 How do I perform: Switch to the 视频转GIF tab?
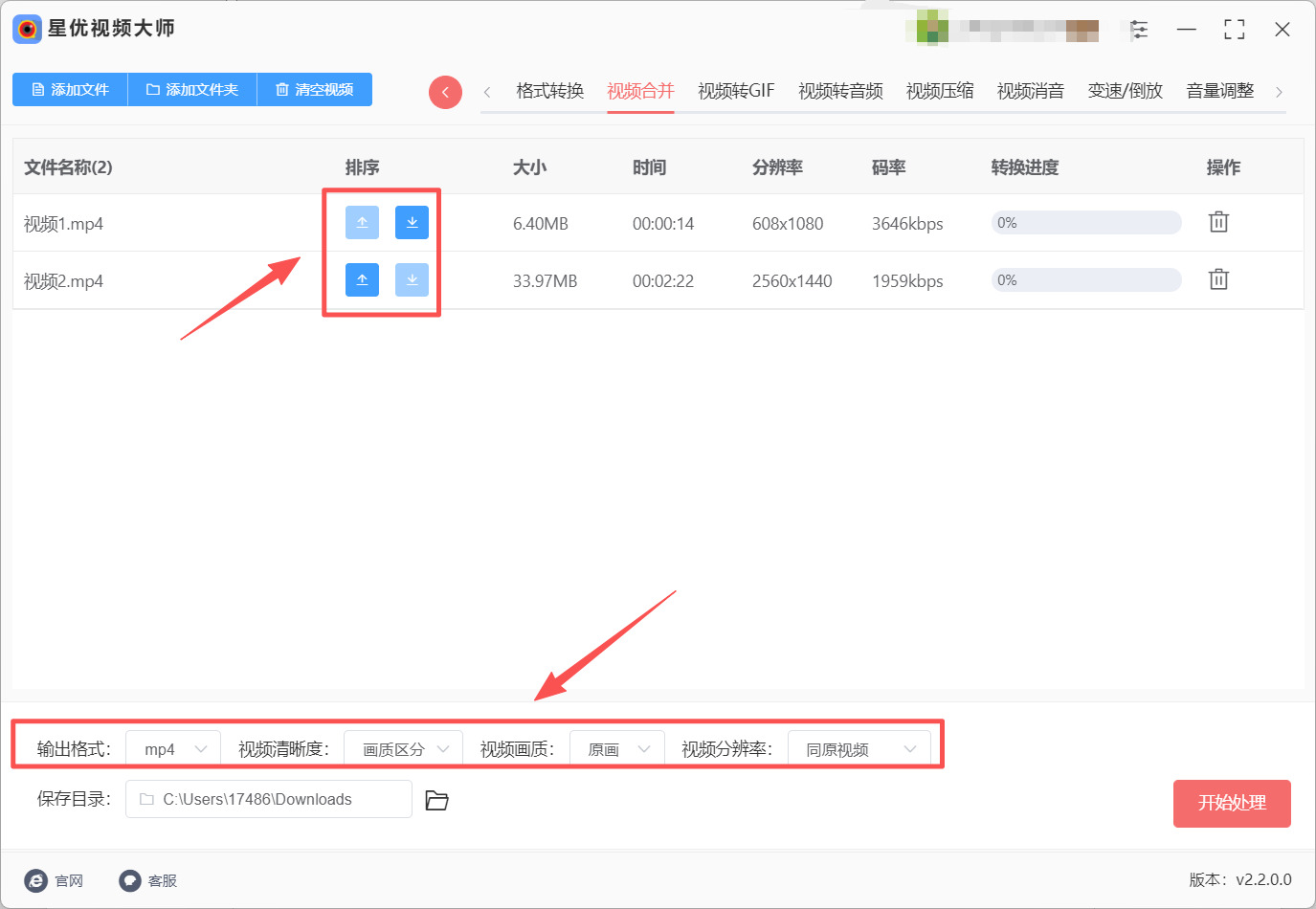[x=736, y=91]
